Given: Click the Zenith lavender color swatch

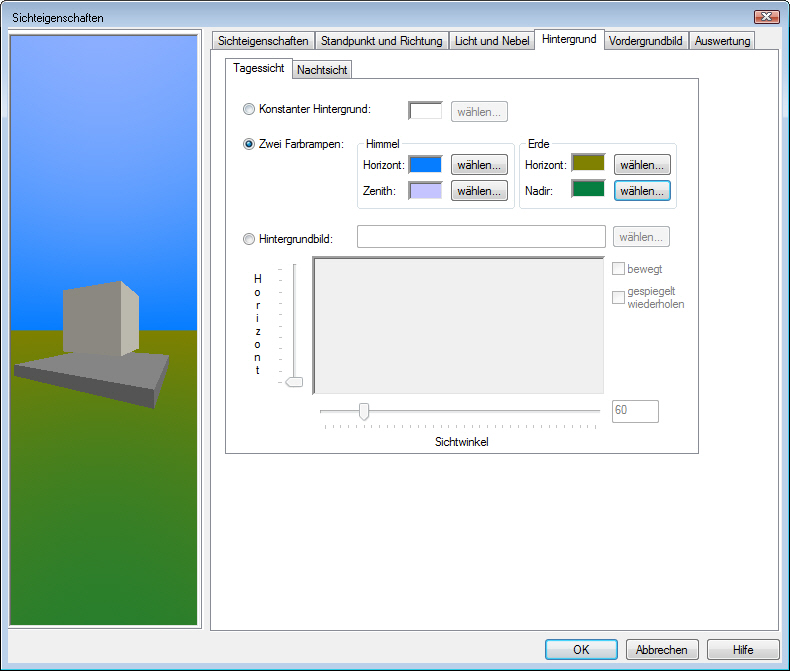Looking at the screenshot, I should click(x=425, y=190).
